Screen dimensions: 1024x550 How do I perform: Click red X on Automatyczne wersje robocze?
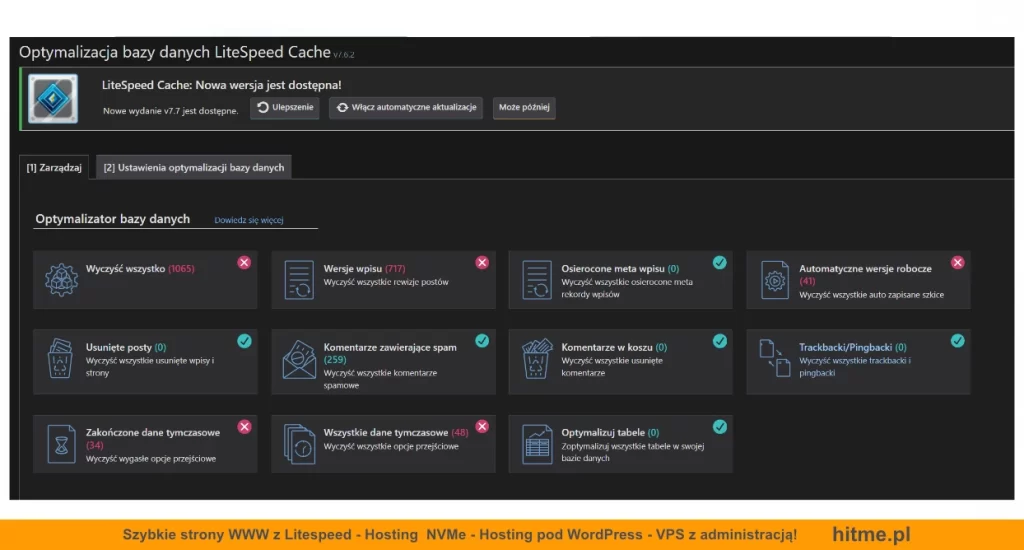(x=957, y=263)
